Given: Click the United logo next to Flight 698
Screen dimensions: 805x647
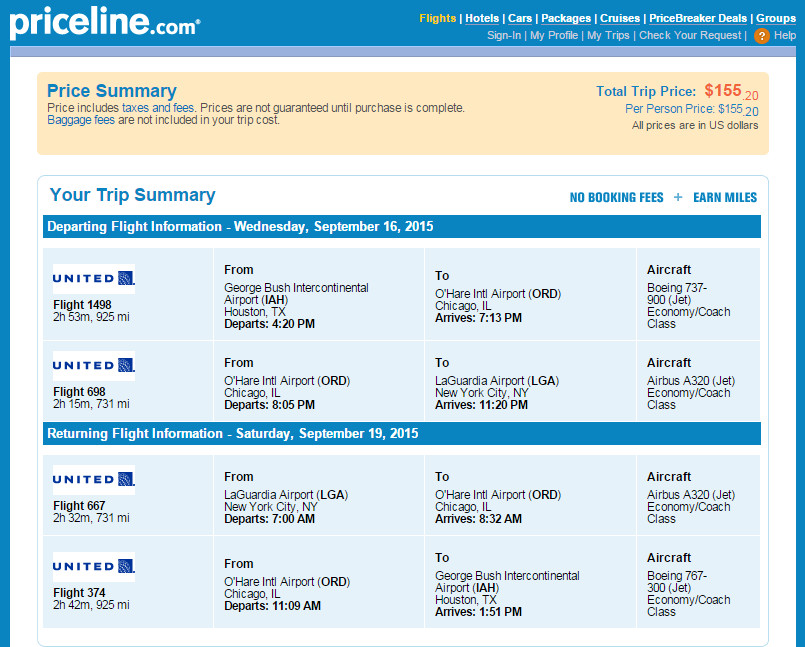Looking at the screenshot, I should [x=93, y=365].
